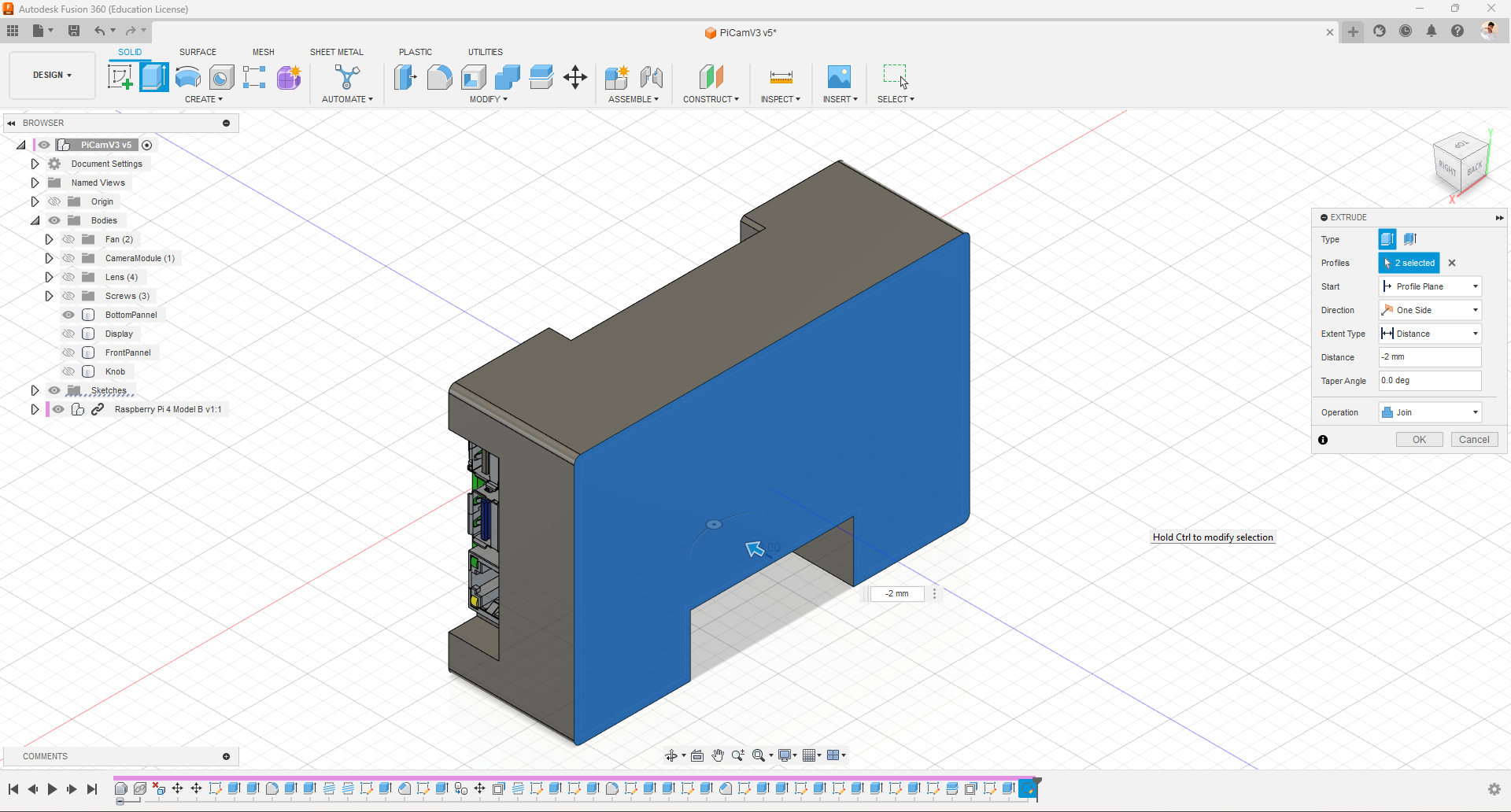The height and width of the screenshot is (812, 1511).
Task: Open the Operation dropdown set to Join
Action: point(1430,412)
